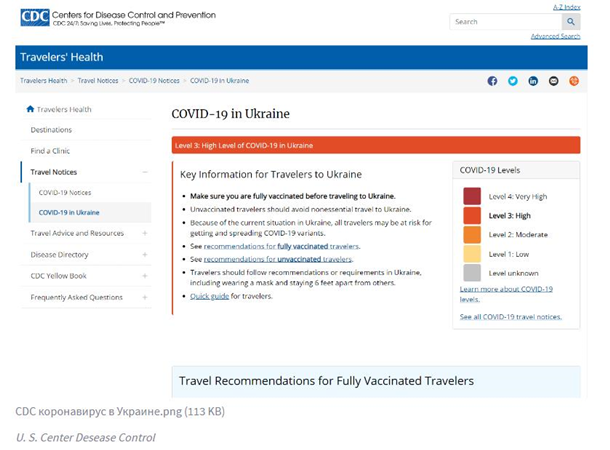Click the Level 4 Very High swatch
The height and width of the screenshot is (450, 610).
point(472,196)
